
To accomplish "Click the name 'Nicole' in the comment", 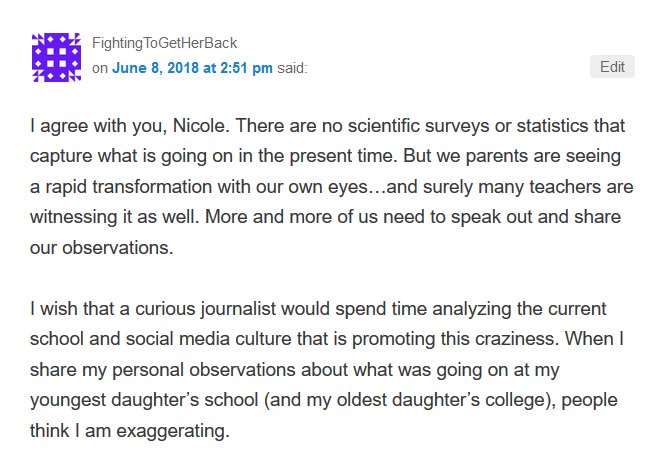I will point(198,125).
